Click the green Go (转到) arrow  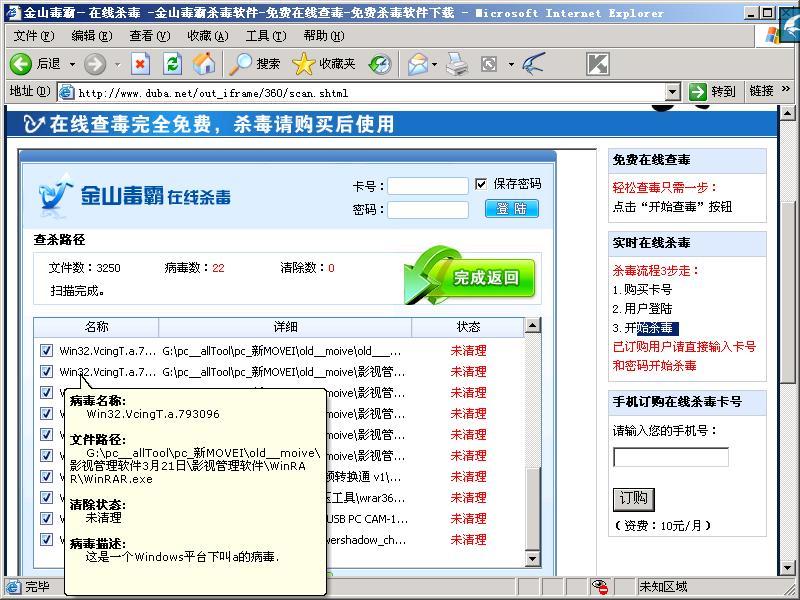[x=697, y=92]
